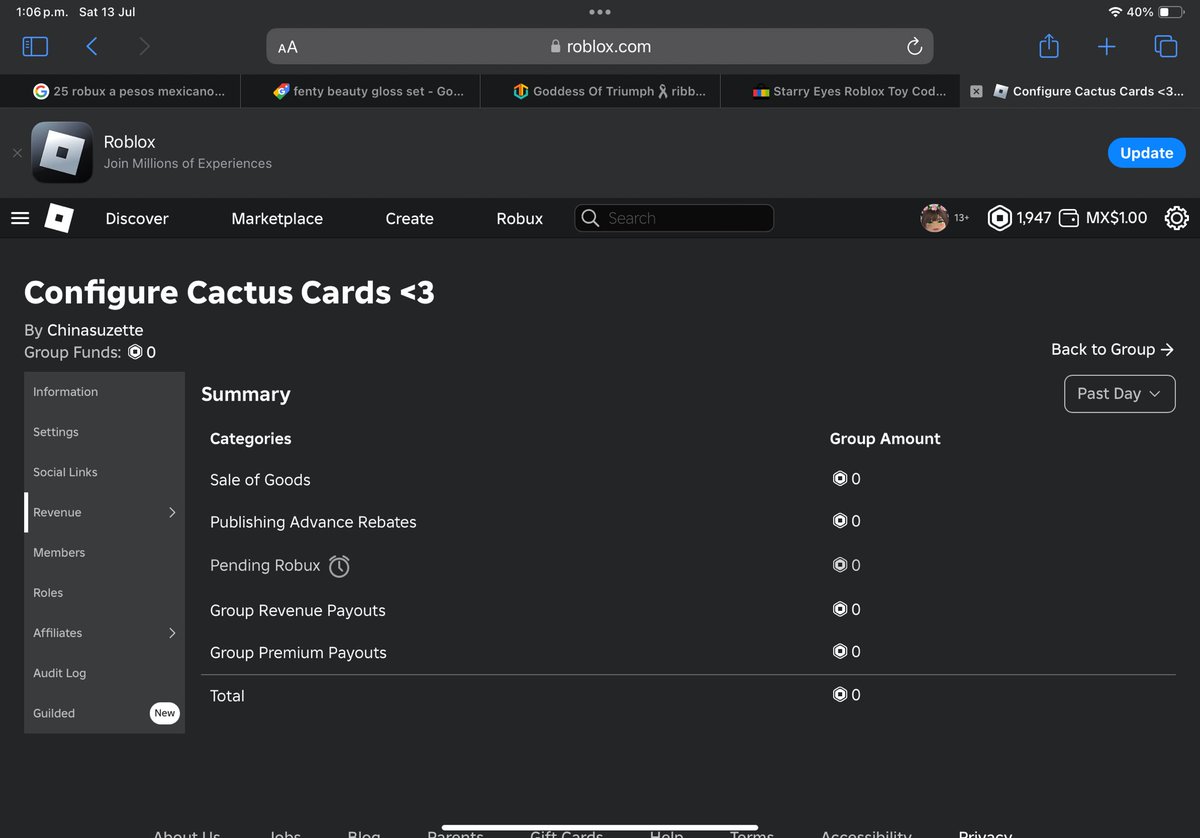Open the Marketplace page

277,218
